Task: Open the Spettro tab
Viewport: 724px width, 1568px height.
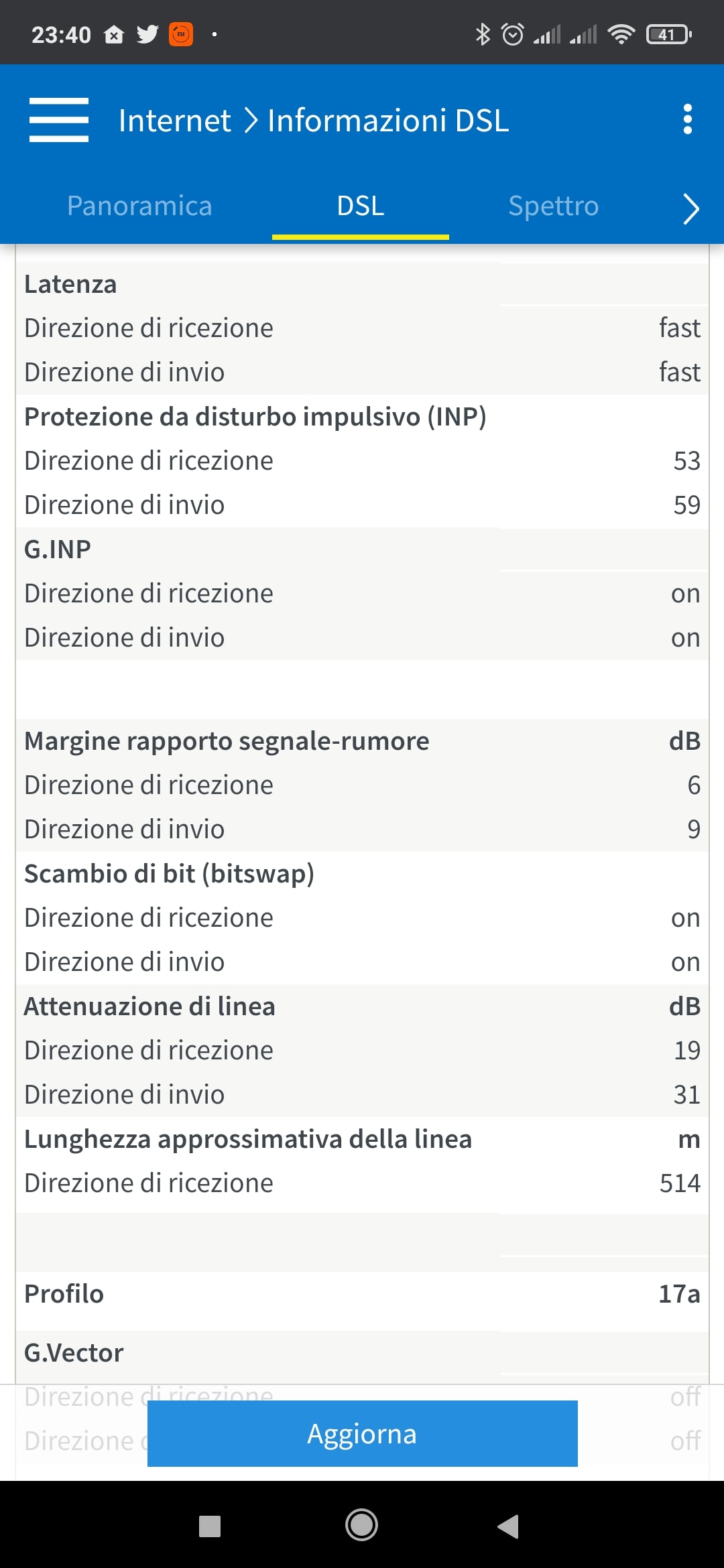Action: pyautogui.click(x=553, y=206)
